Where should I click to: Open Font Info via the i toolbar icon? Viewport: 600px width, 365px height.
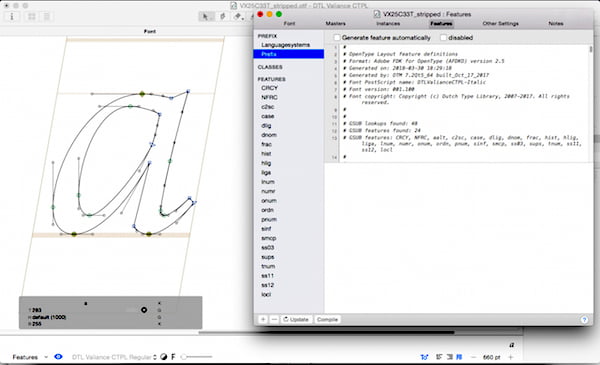pos(12,16)
